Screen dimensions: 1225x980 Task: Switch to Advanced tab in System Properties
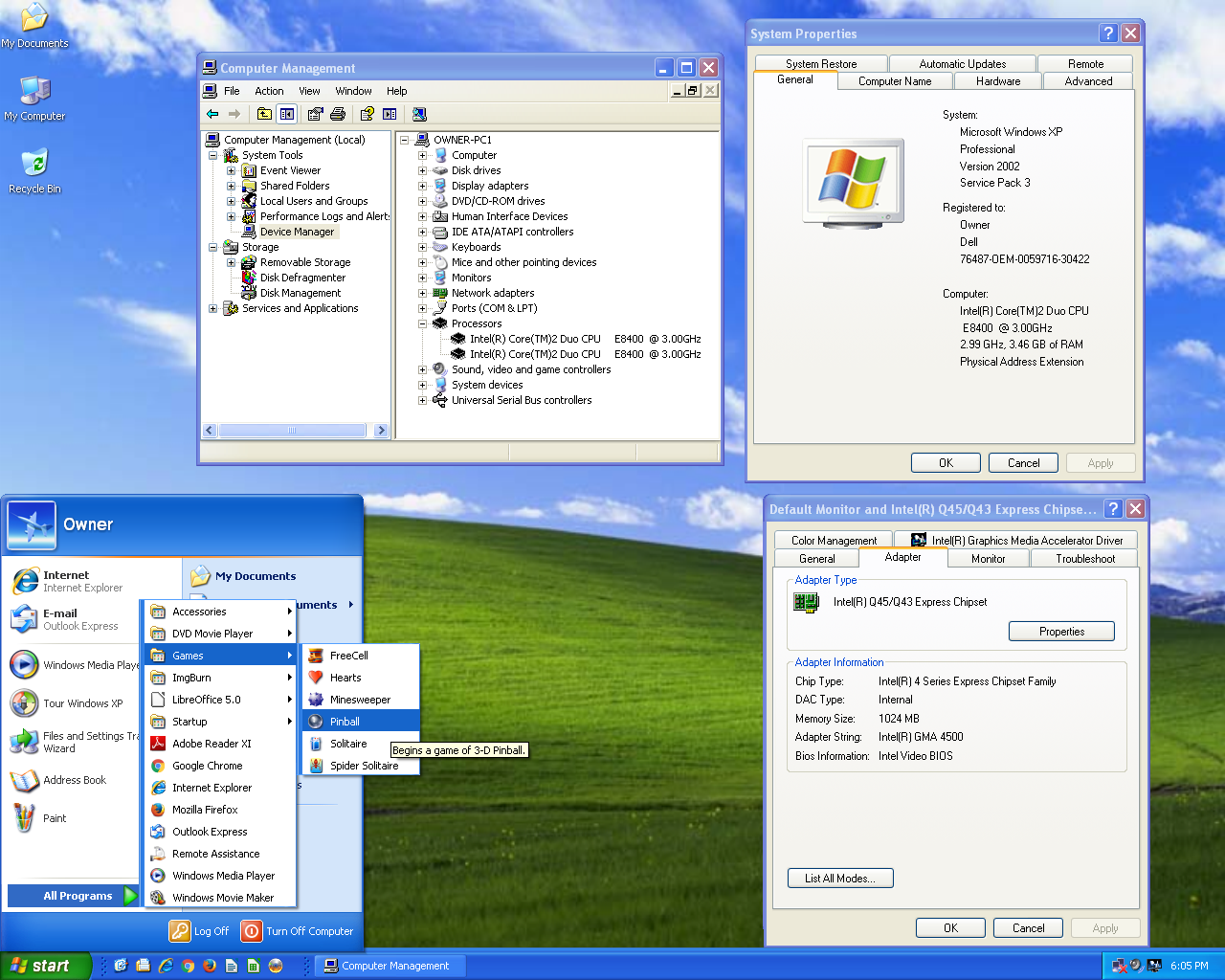[x=1088, y=81]
